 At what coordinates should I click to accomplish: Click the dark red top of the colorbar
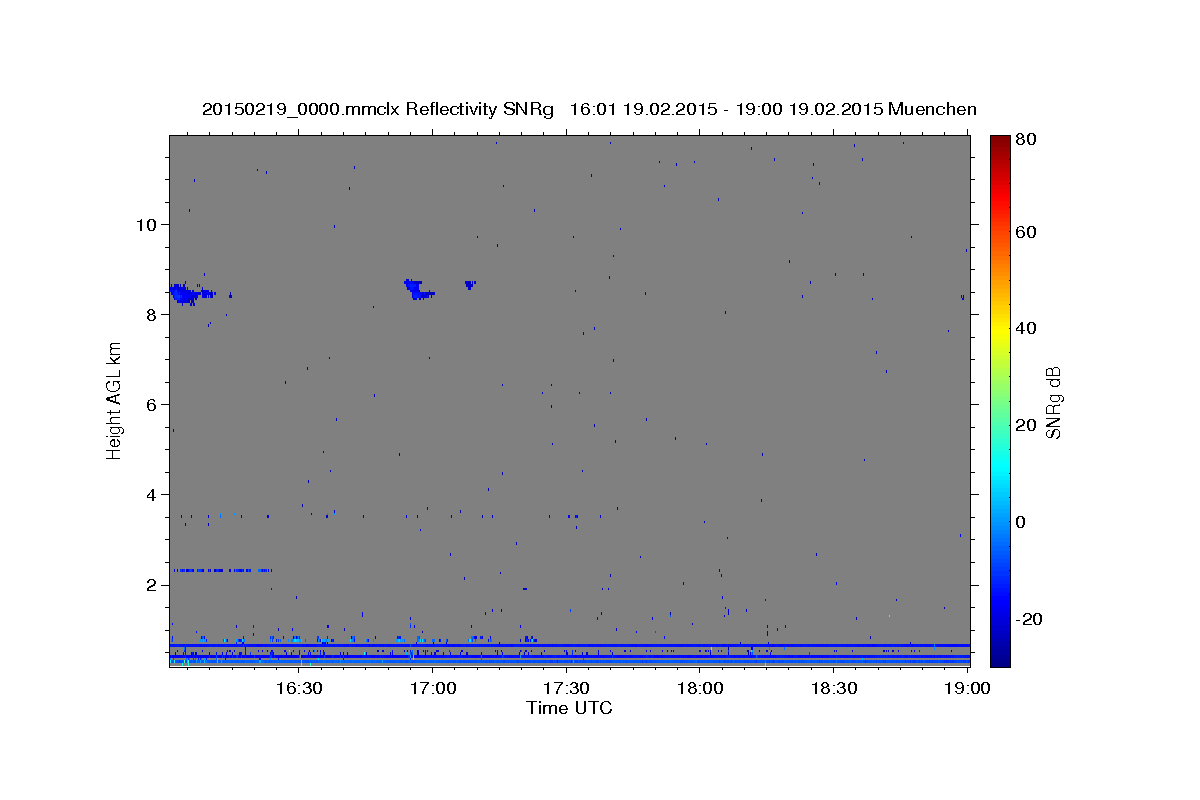(1000, 142)
